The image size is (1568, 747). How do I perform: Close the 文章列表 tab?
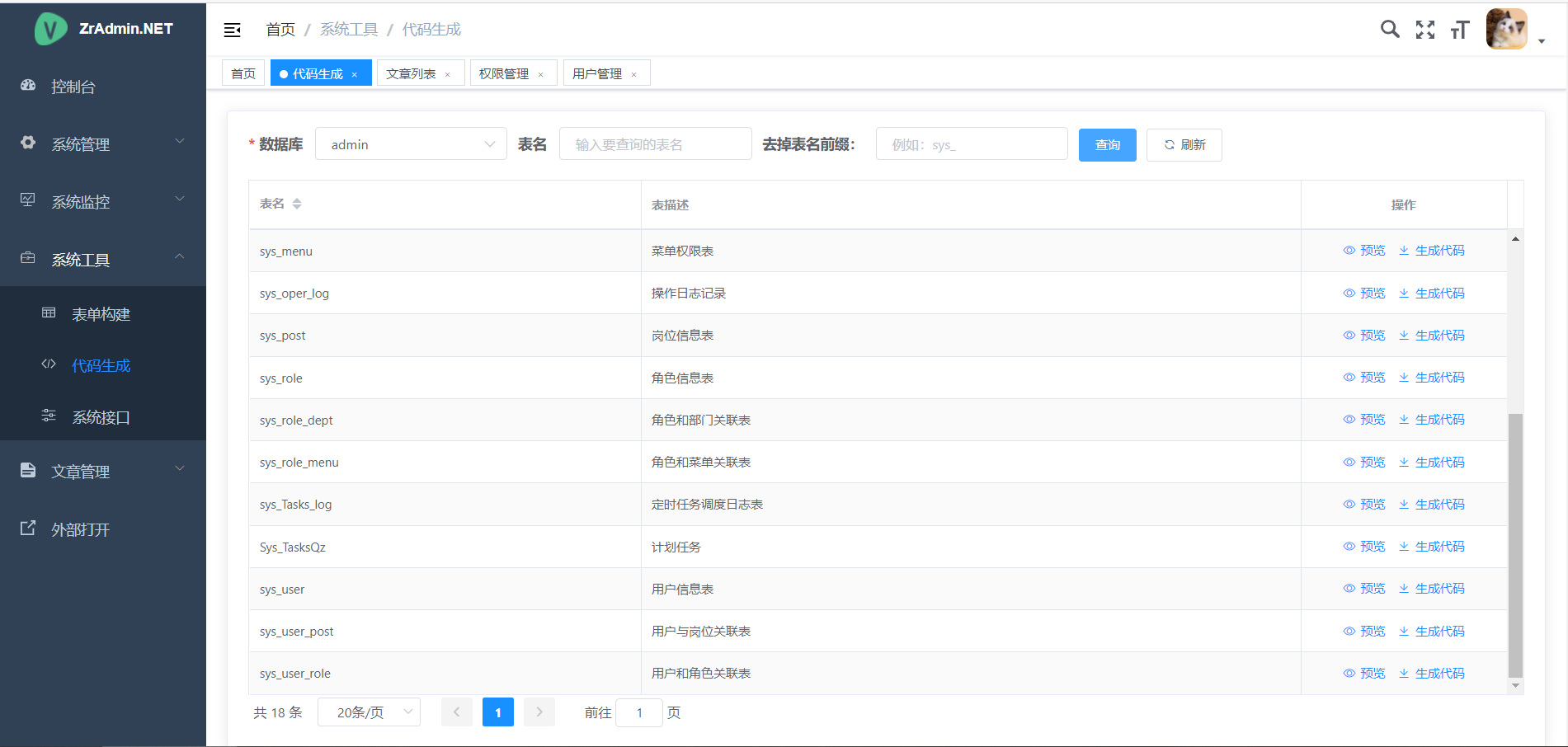point(448,75)
